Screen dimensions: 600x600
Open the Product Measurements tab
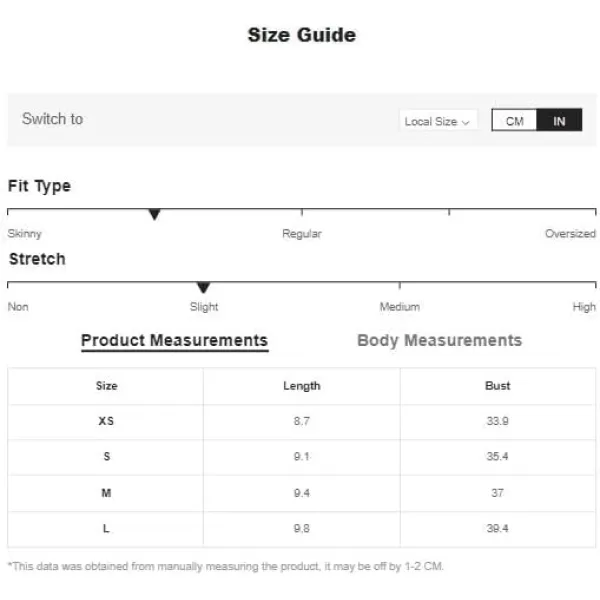pyautogui.click(x=174, y=340)
